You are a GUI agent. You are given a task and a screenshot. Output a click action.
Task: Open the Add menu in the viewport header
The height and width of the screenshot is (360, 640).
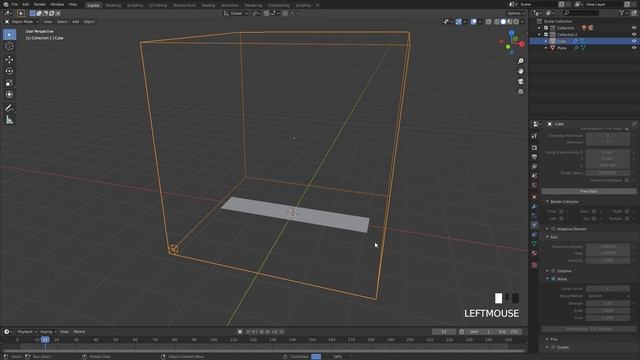tap(76, 22)
